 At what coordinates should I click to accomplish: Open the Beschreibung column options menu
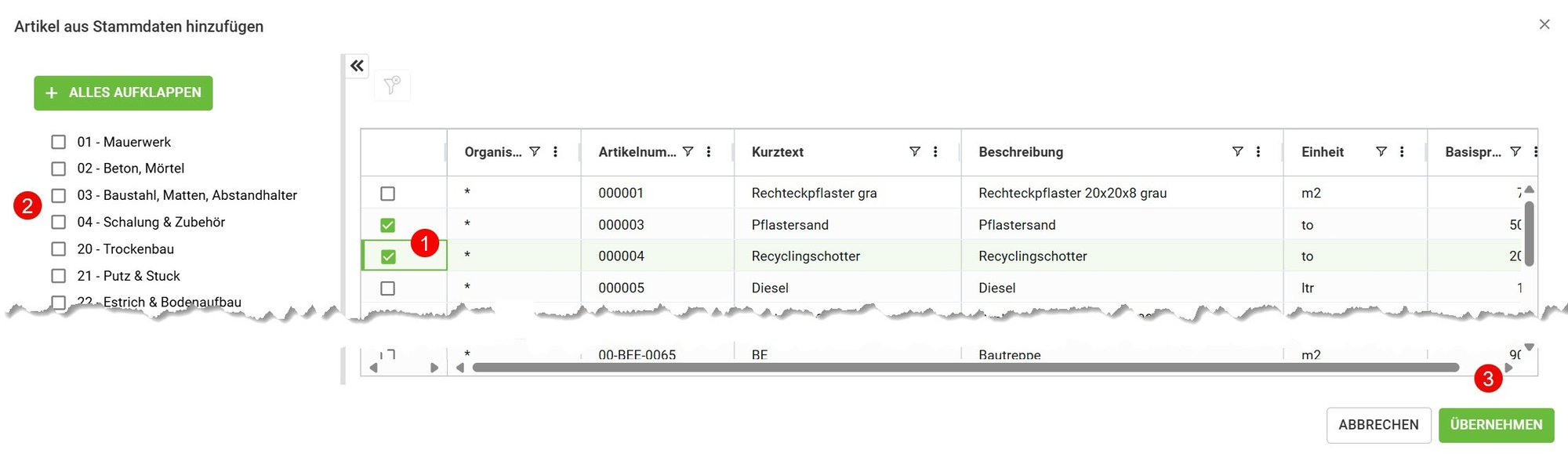click(x=1259, y=152)
